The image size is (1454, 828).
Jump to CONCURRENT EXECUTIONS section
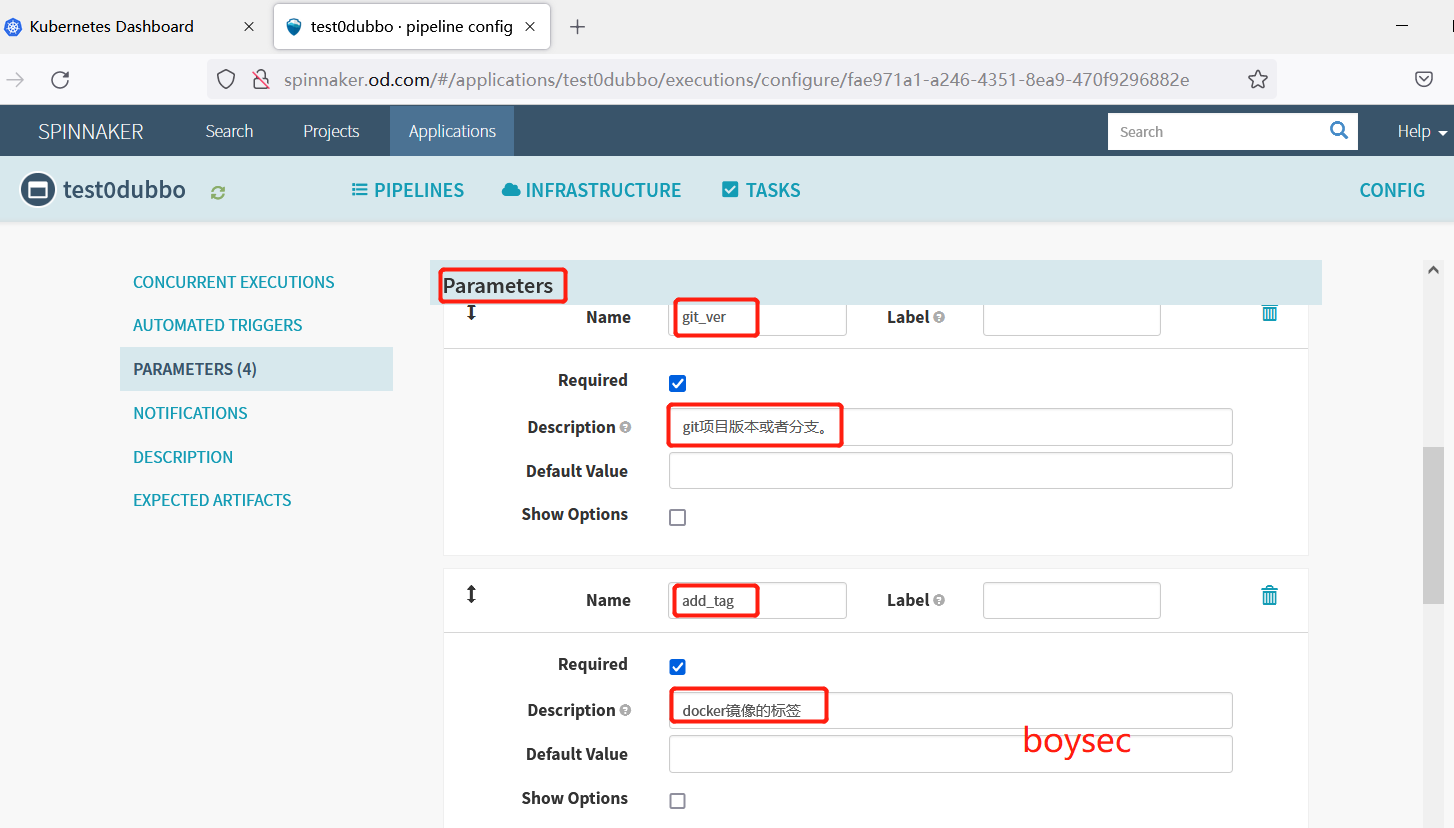pos(234,282)
